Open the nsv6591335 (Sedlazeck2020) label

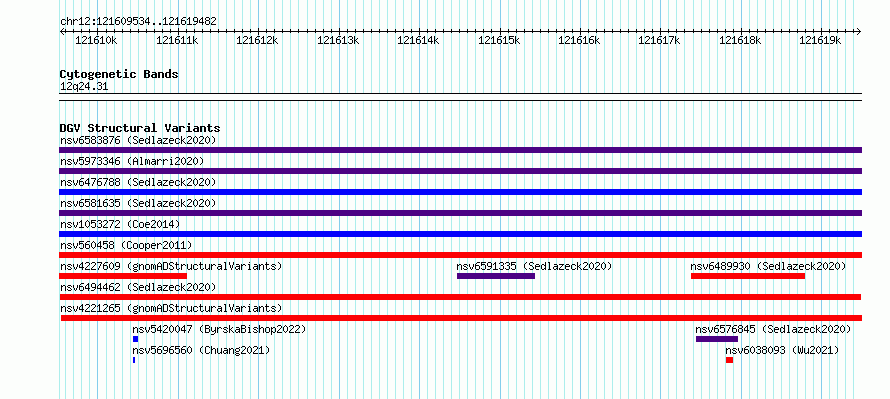coord(535,266)
